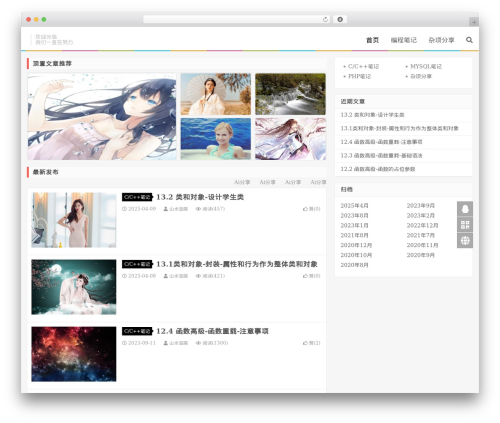Open recent post 12.4 函数高级-函数重载-注意事项 in sidebar
This screenshot has width=500, height=423.
coord(381,142)
